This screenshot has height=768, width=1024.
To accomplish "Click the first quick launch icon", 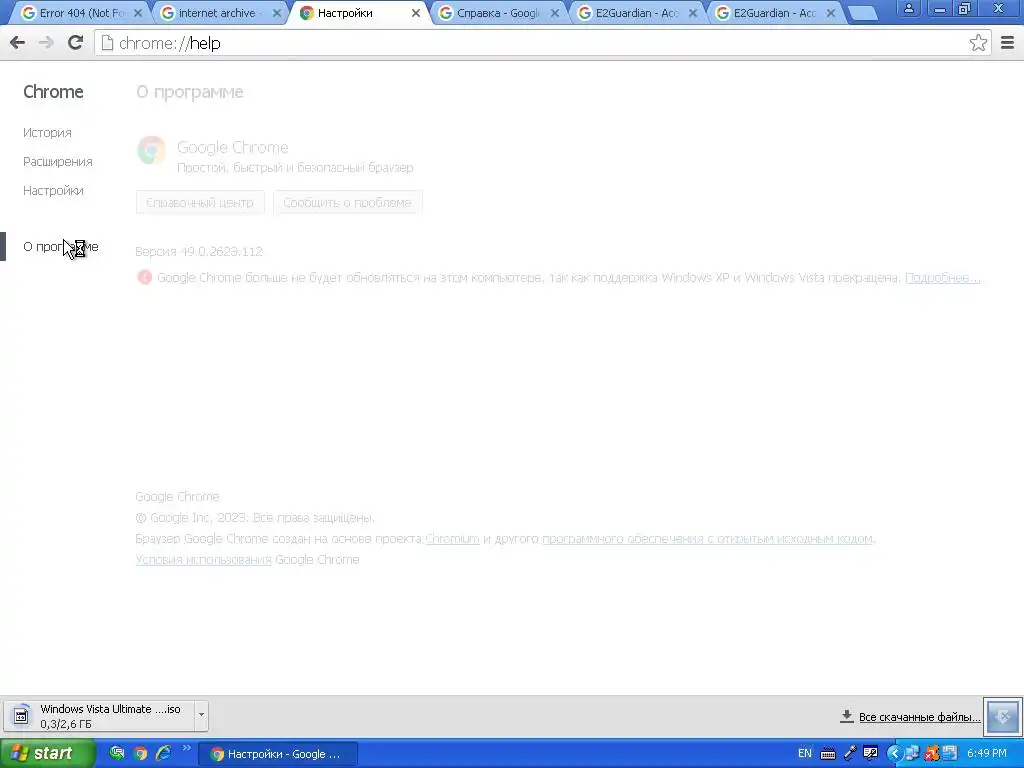I will 117,753.
